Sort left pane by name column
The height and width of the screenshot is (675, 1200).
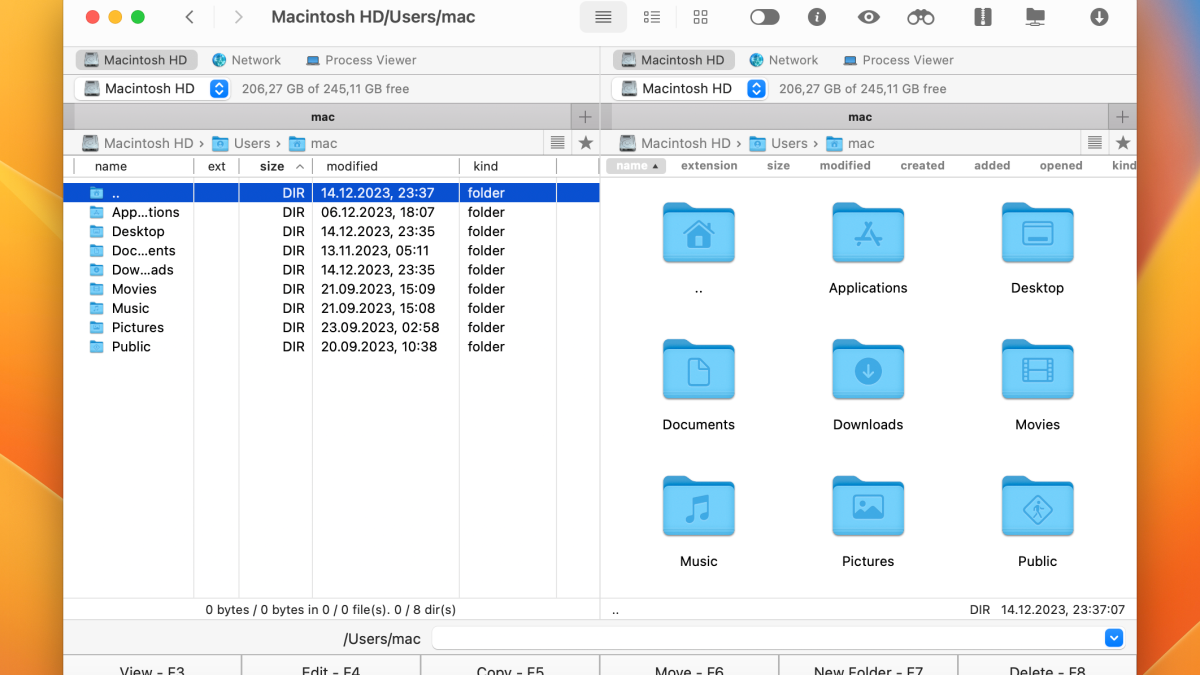click(x=133, y=166)
